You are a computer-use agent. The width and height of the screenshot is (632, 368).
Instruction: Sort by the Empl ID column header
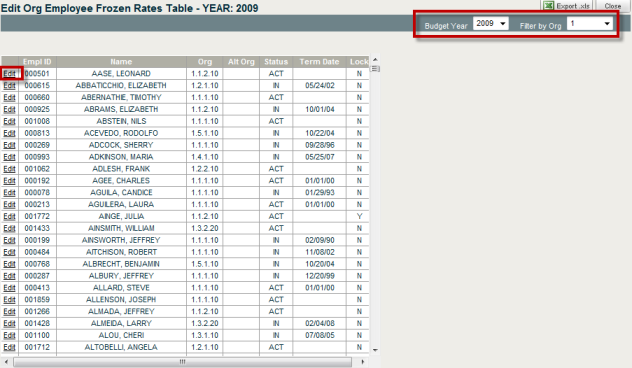pyautogui.click(x=37, y=62)
